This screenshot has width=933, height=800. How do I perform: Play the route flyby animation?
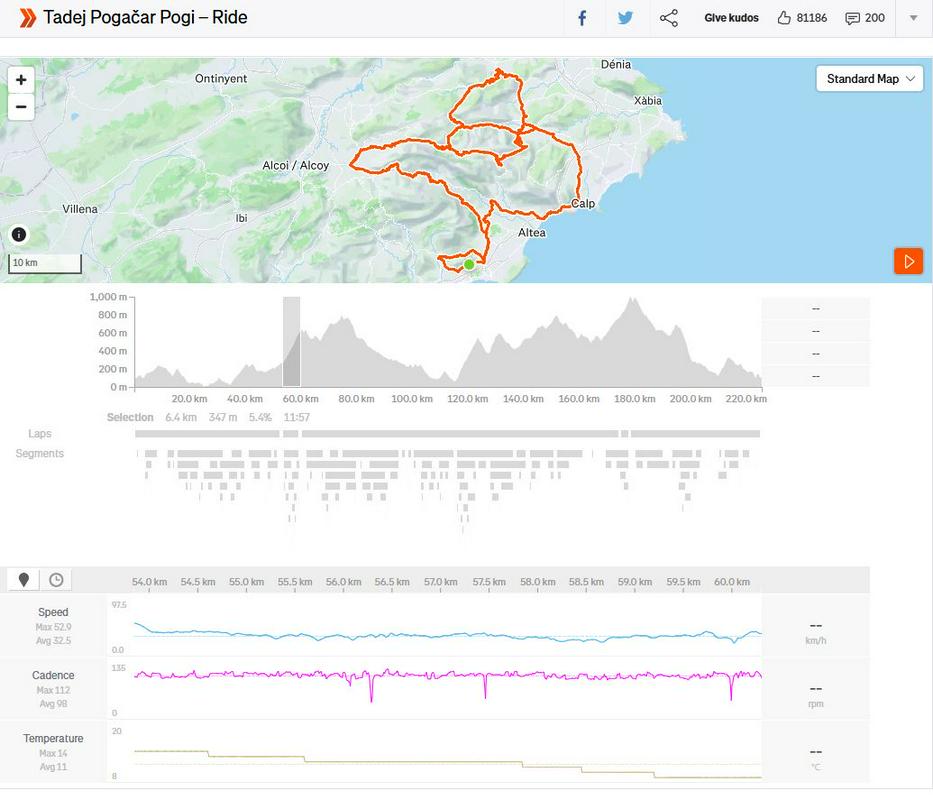[908, 261]
